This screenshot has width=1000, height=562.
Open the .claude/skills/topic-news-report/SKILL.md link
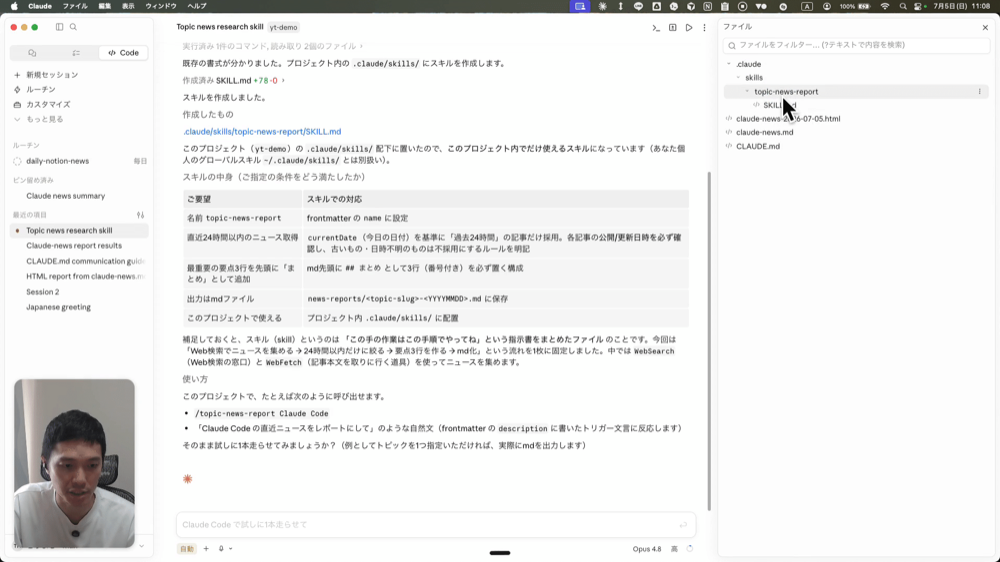[262, 131]
